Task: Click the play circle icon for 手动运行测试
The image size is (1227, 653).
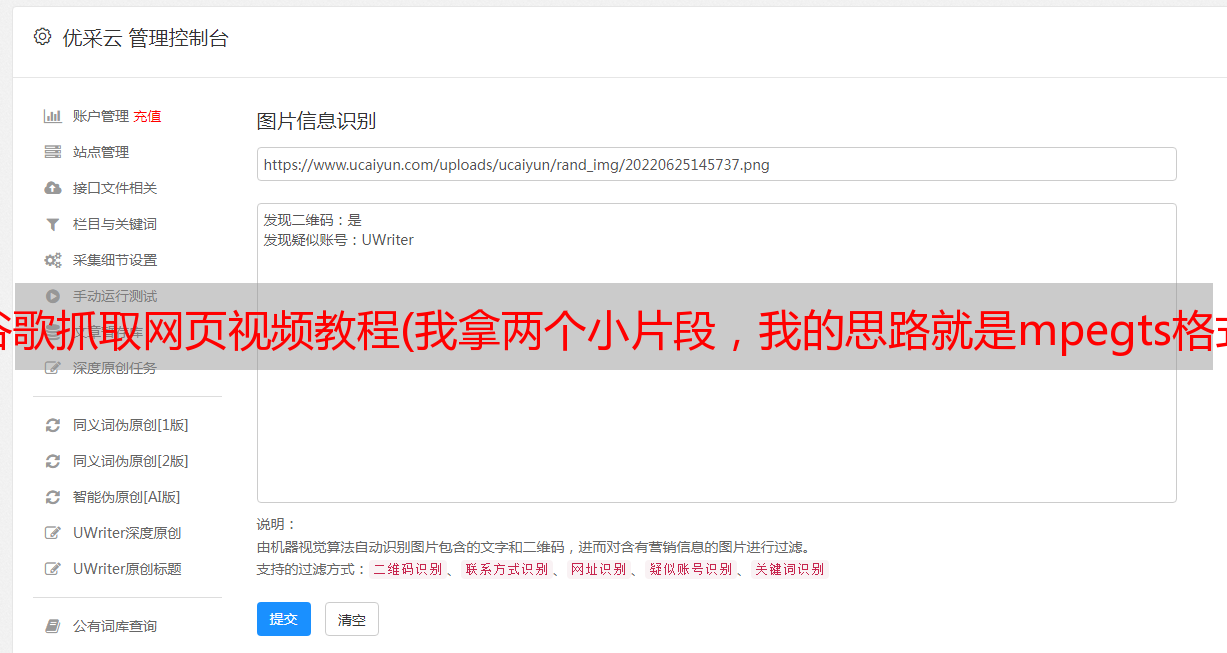Action: [x=53, y=296]
